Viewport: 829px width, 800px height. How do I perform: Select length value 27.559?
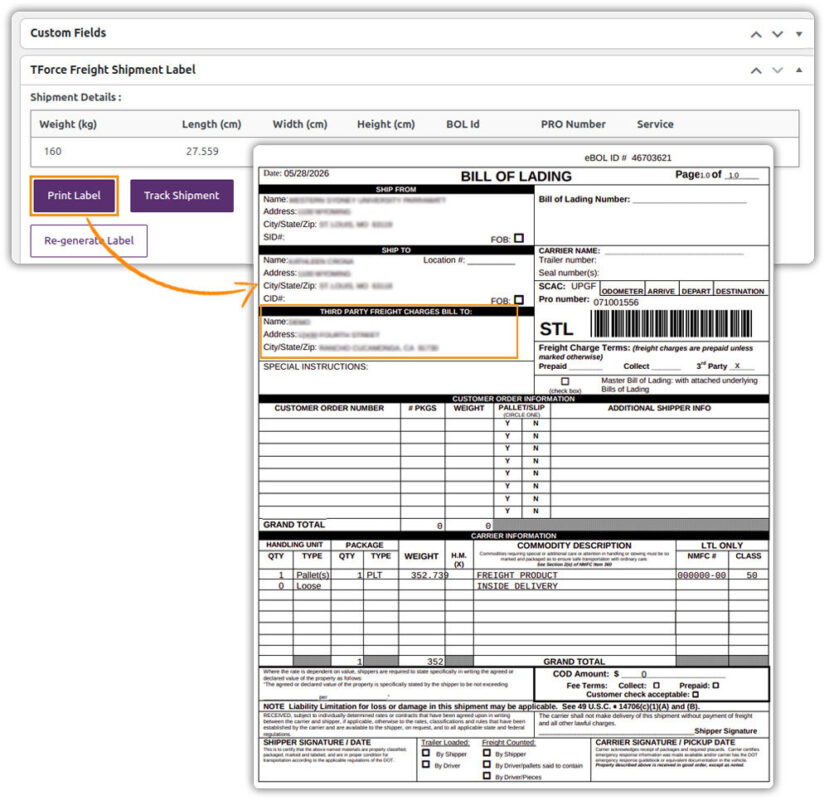[x=202, y=151]
